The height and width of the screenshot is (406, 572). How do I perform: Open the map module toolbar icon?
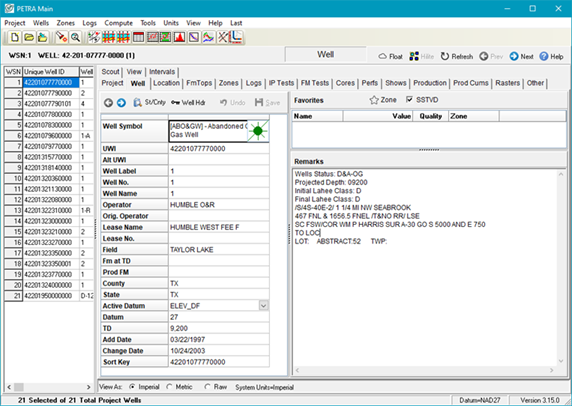(94, 37)
